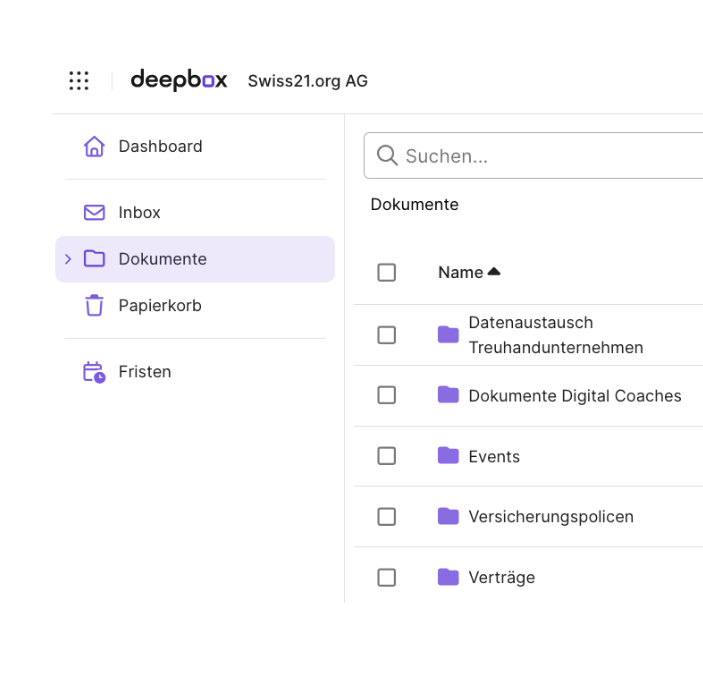Select the Dokumente Digital Coaches checkbox
The width and height of the screenshot is (703, 682).
pos(386,395)
